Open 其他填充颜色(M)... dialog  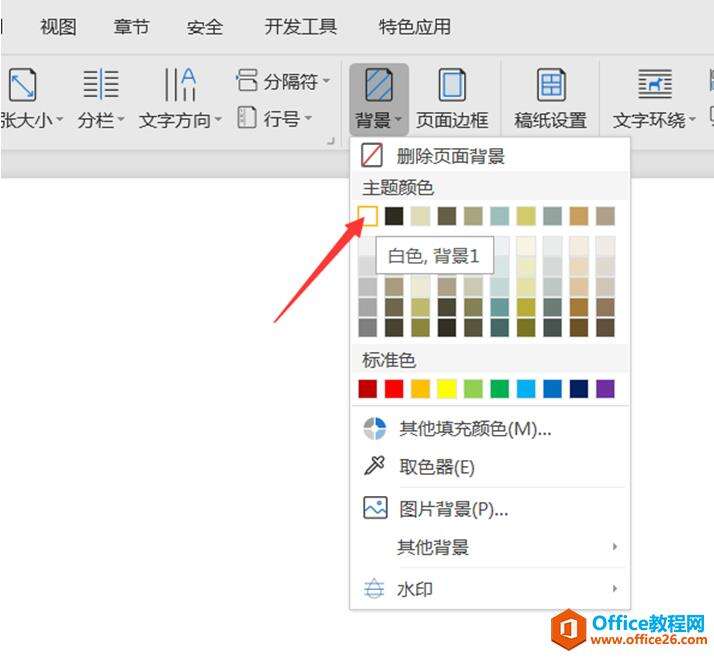click(490, 428)
